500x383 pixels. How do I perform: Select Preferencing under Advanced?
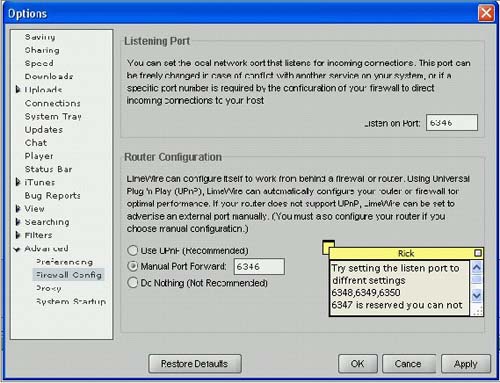64,262
